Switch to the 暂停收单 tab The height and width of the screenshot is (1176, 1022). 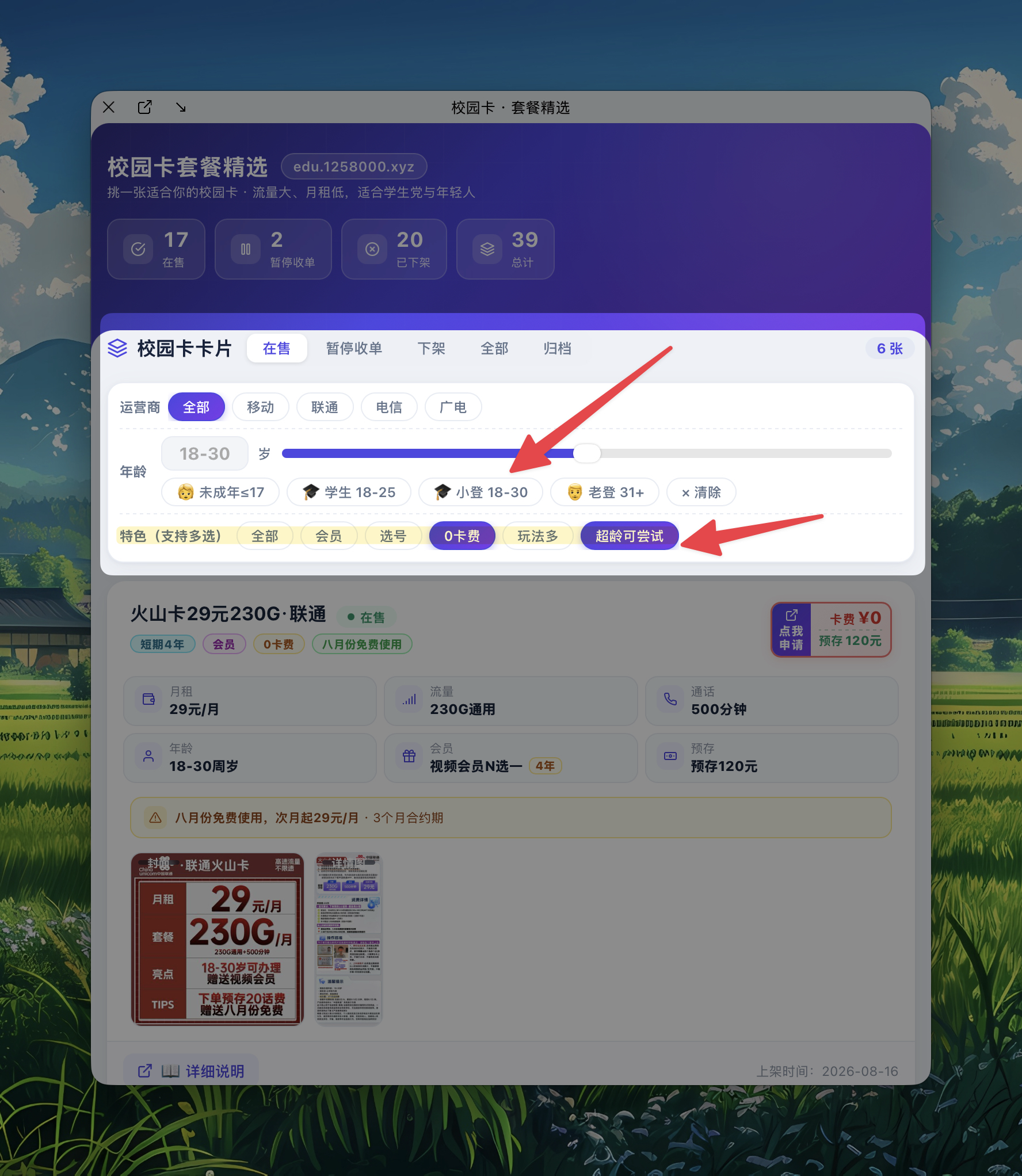click(354, 349)
